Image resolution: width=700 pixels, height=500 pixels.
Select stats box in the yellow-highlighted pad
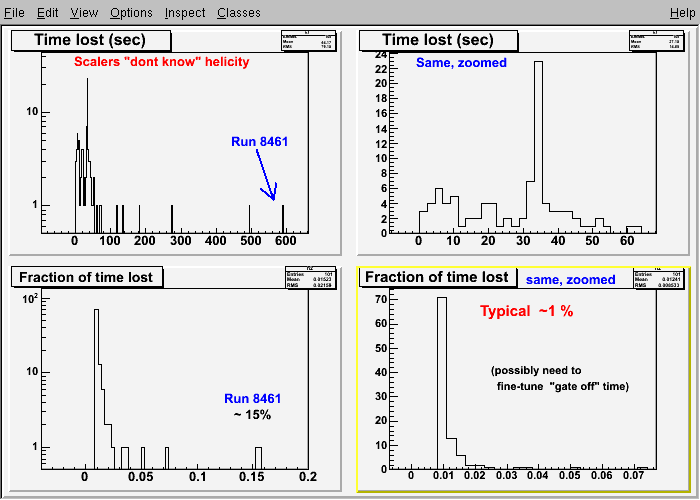(x=659, y=278)
